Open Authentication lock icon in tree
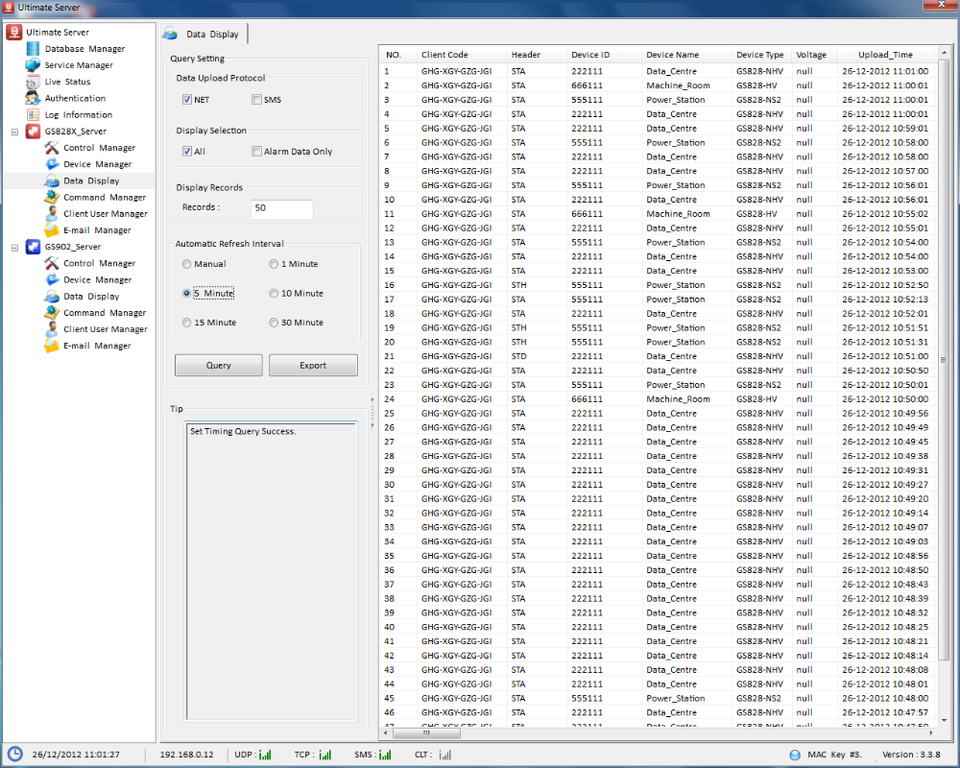Screen dimensions: 960x768 pyautogui.click(x=33, y=98)
